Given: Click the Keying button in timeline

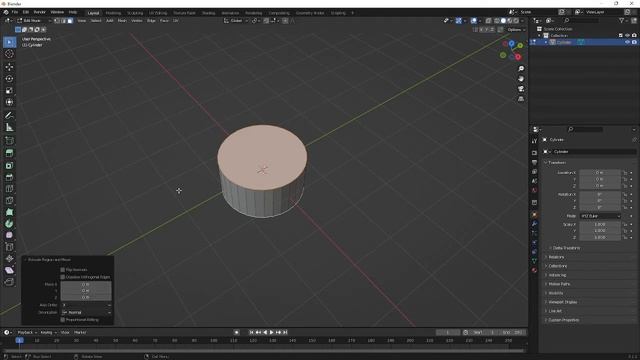Looking at the screenshot, I should point(48,332).
